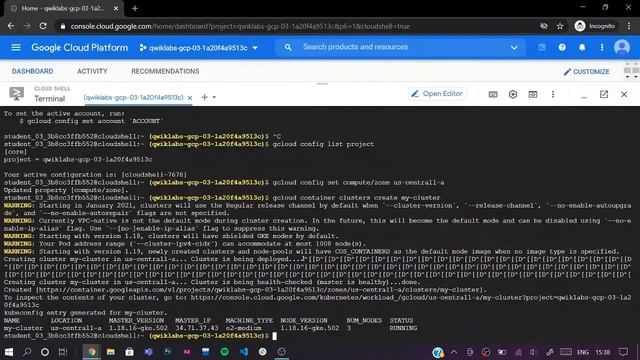Click master IP 34.71.37.43

click(x=197, y=328)
